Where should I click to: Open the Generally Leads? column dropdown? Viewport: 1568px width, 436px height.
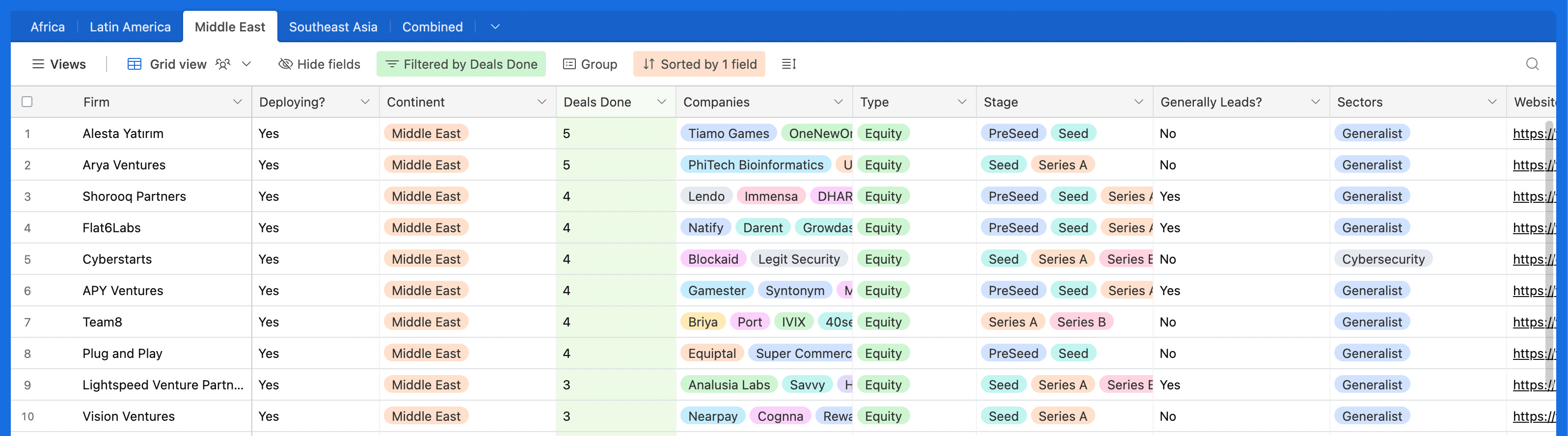tap(1315, 102)
